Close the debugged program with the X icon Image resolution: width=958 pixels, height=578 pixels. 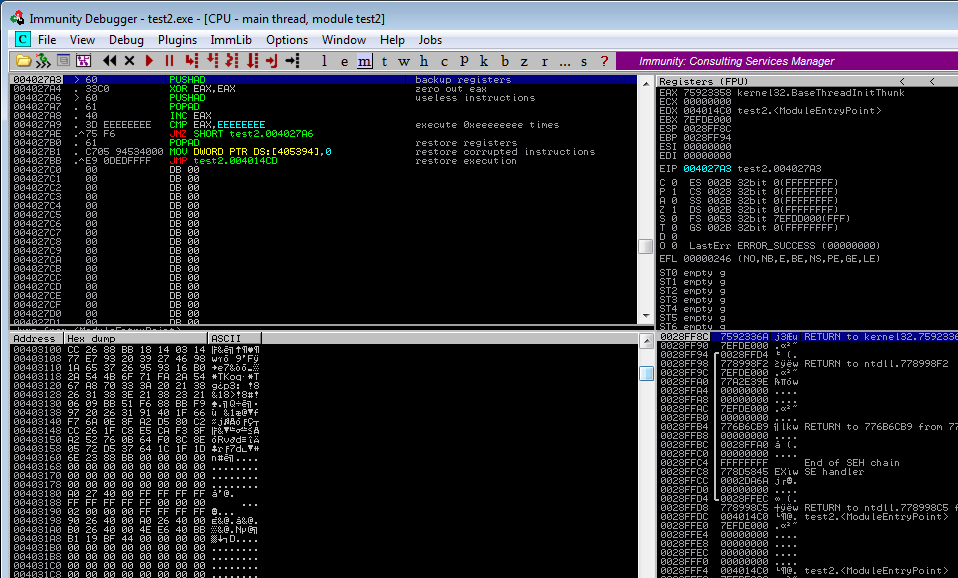(129, 61)
